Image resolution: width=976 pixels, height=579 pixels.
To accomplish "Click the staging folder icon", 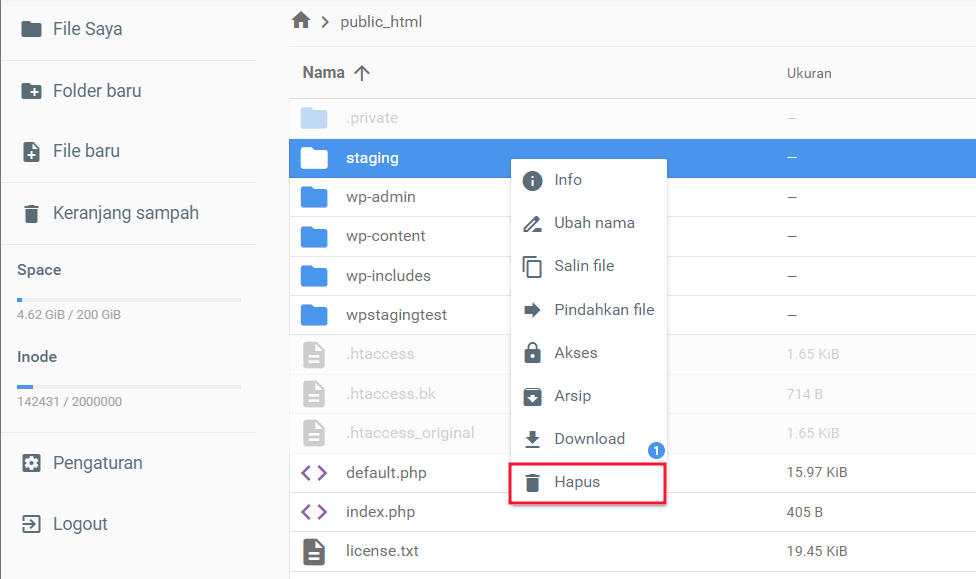I will 313,157.
